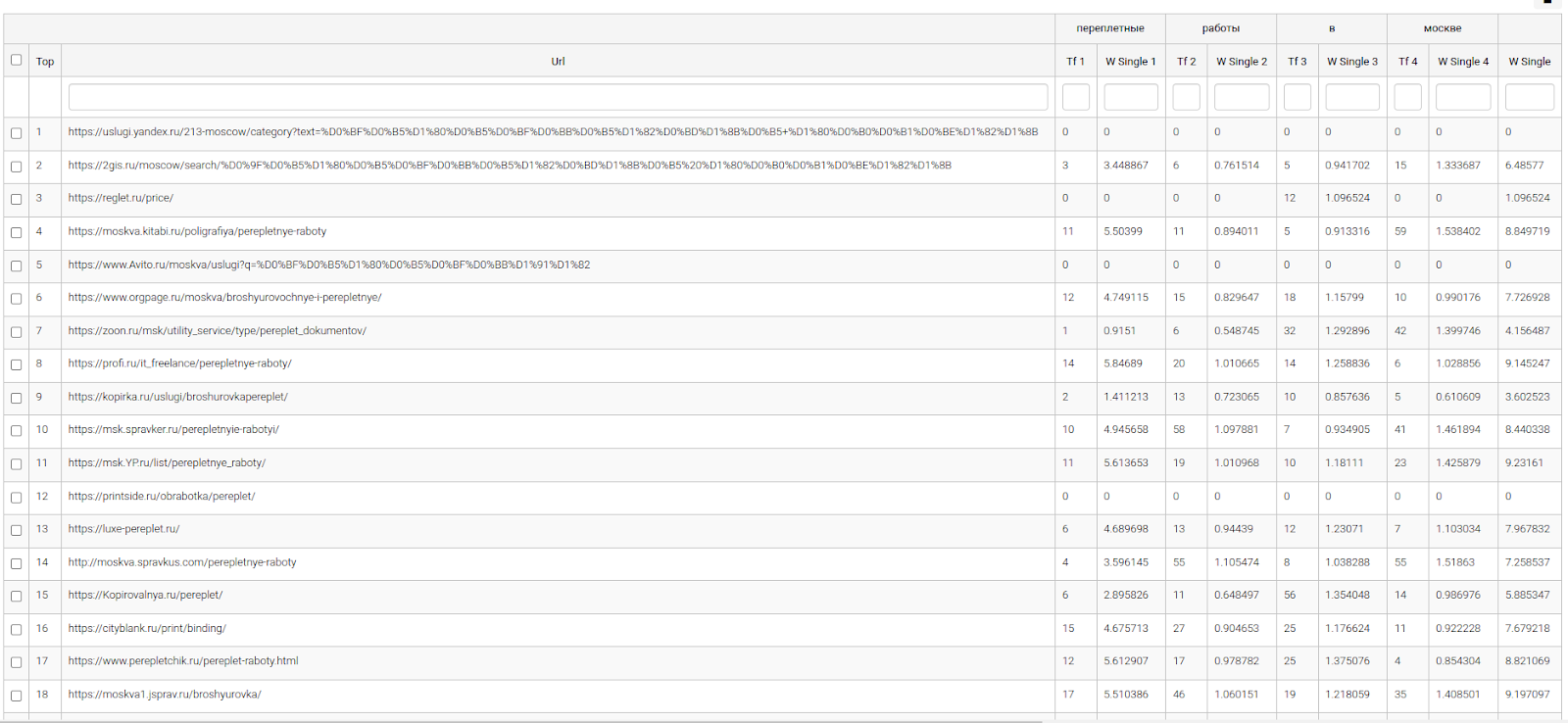The height and width of the screenshot is (723, 1568).
Task: Mark row 13 luxe-pereplet checkbox
Action: coord(16,530)
